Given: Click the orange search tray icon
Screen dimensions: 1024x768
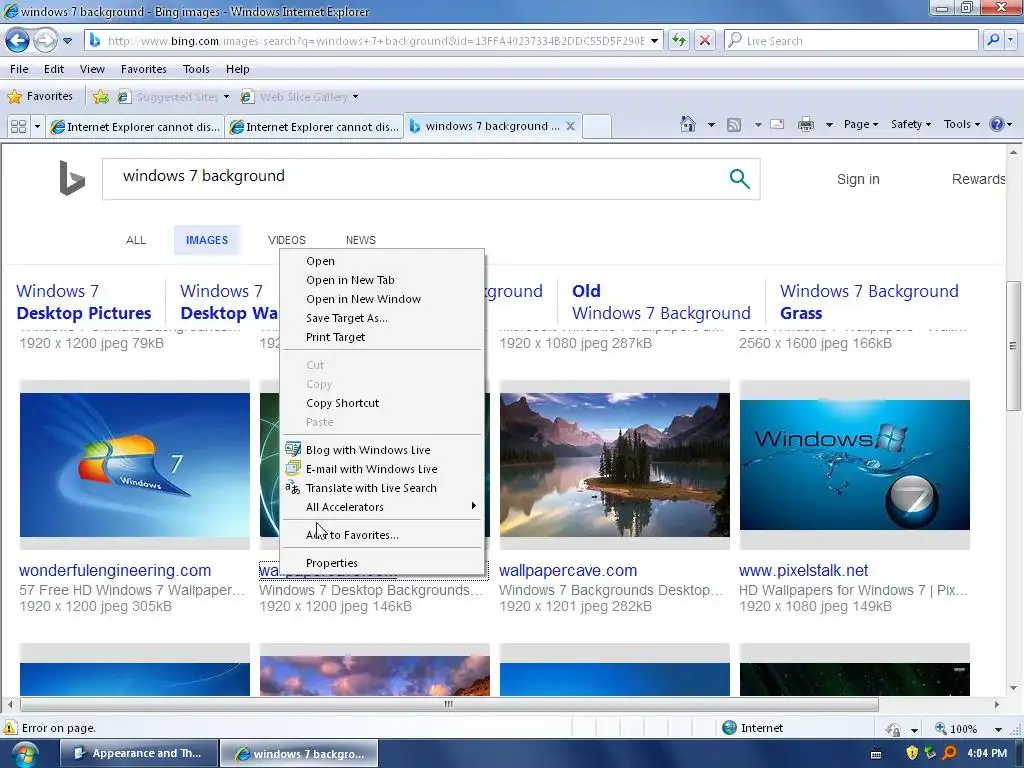Looking at the screenshot, I should pyautogui.click(x=950, y=753).
